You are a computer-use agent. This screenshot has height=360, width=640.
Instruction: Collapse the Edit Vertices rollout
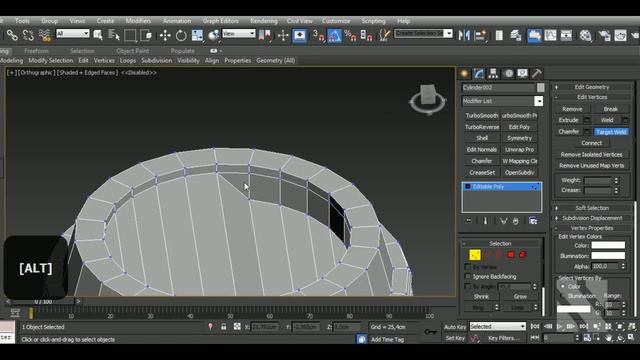[x=592, y=97]
